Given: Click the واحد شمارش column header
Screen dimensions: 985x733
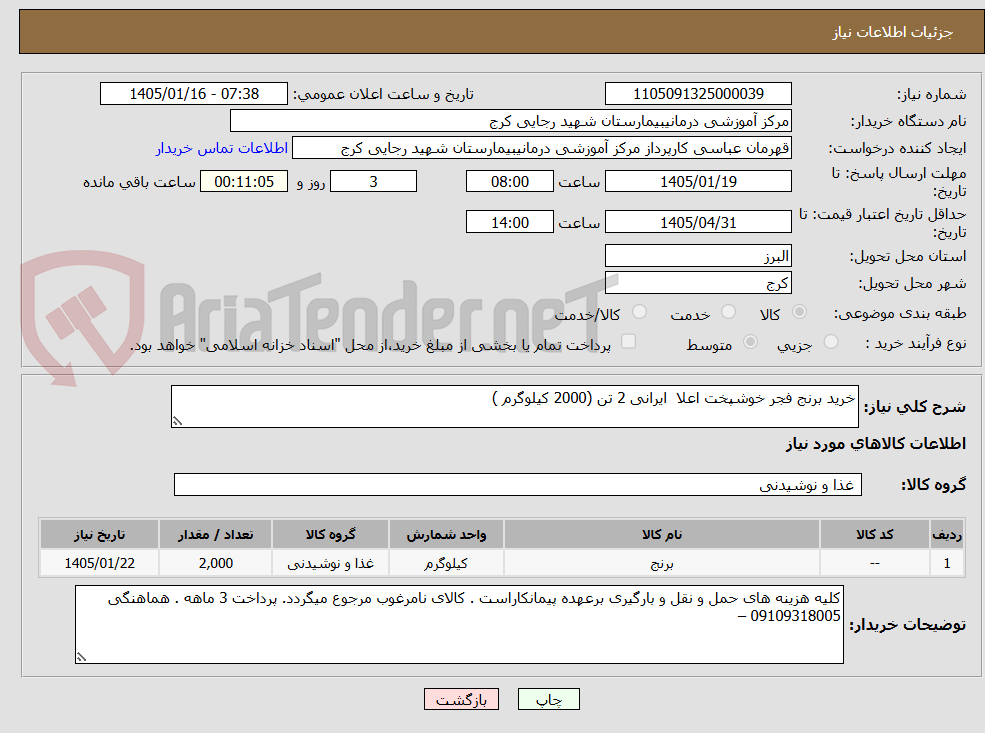Looking at the screenshot, I should coord(446,535).
